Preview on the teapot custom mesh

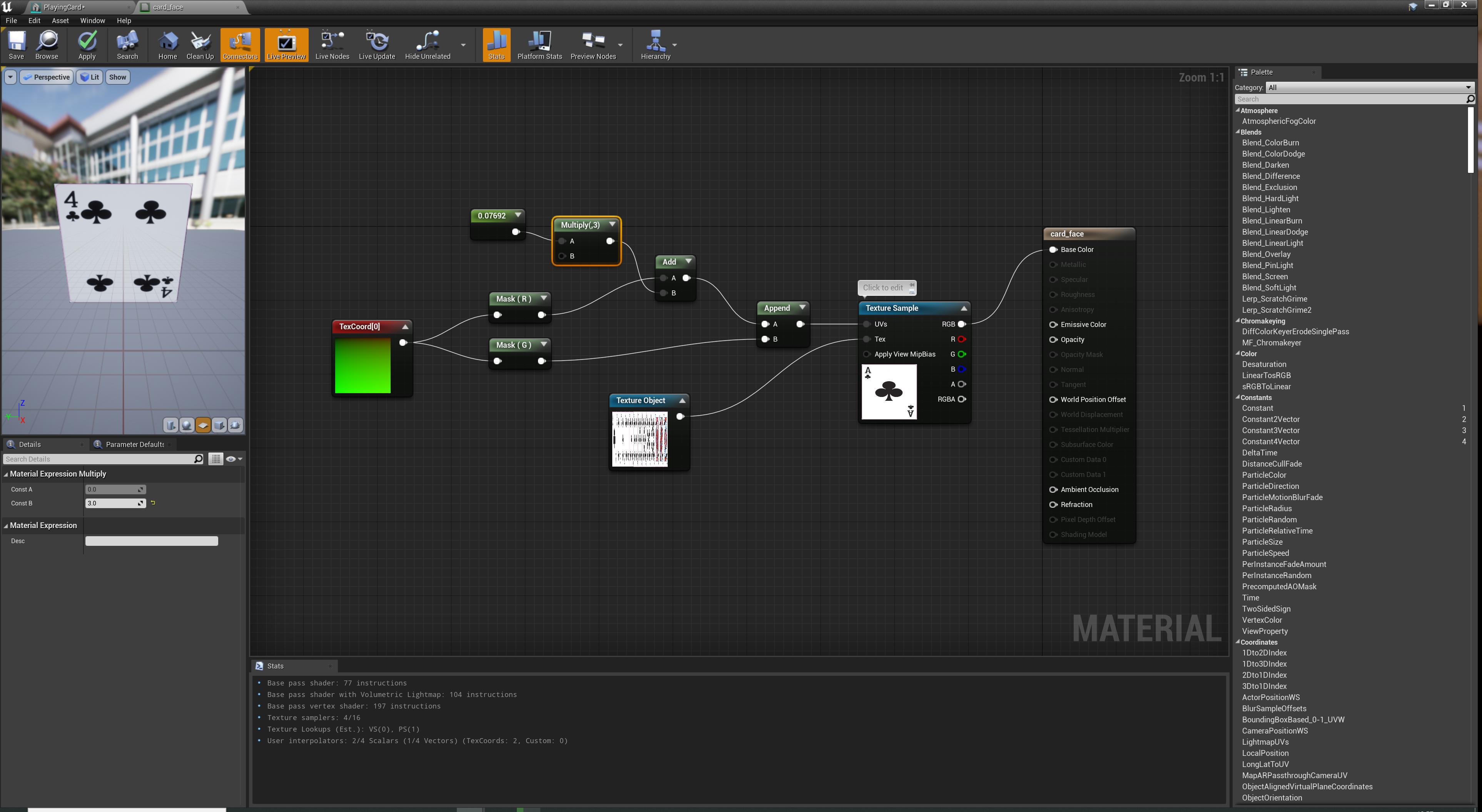(235, 425)
